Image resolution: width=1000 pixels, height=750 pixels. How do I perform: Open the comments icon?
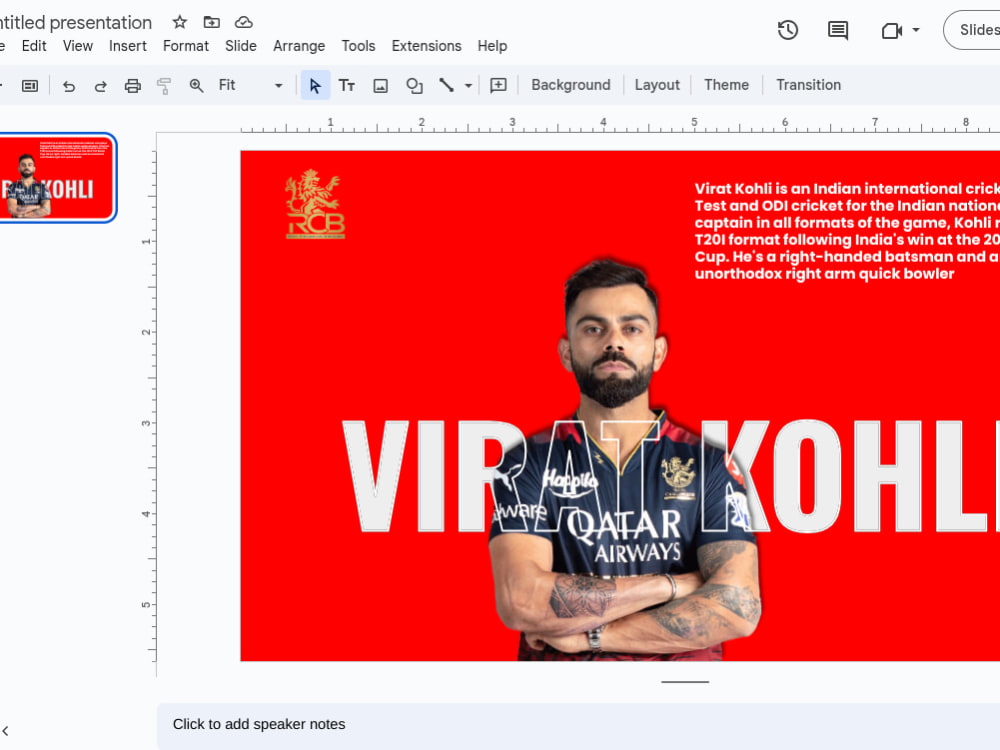pos(837,30)
